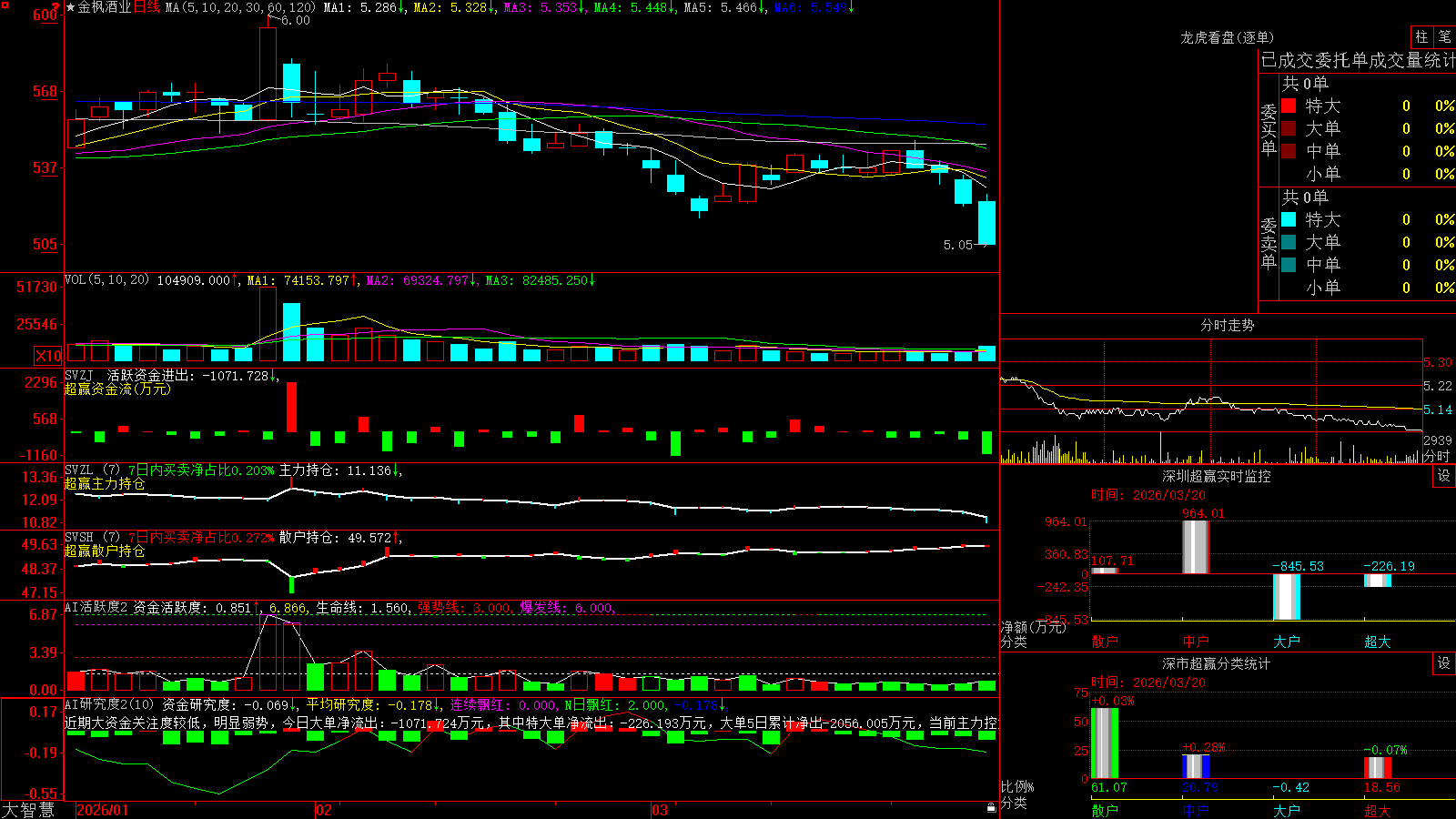Click the -226.19 超大 bar in real-time monitor

click(x=1378, y=581)
